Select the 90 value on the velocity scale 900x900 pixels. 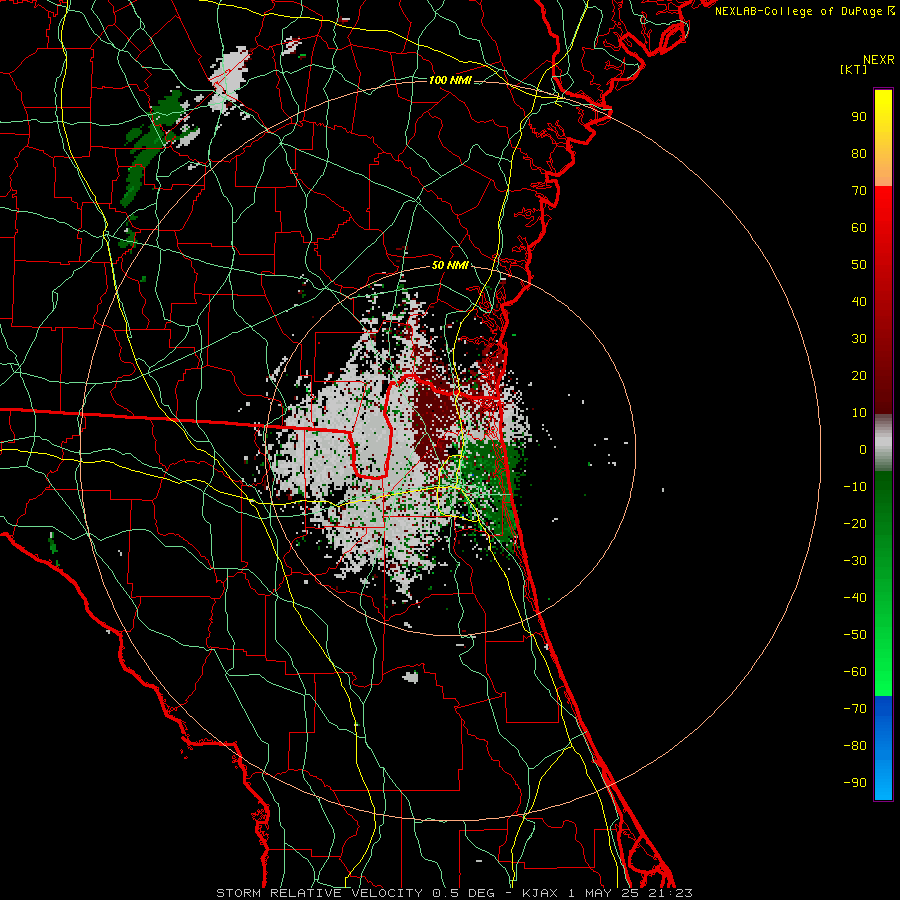click(x=859, y=117)
